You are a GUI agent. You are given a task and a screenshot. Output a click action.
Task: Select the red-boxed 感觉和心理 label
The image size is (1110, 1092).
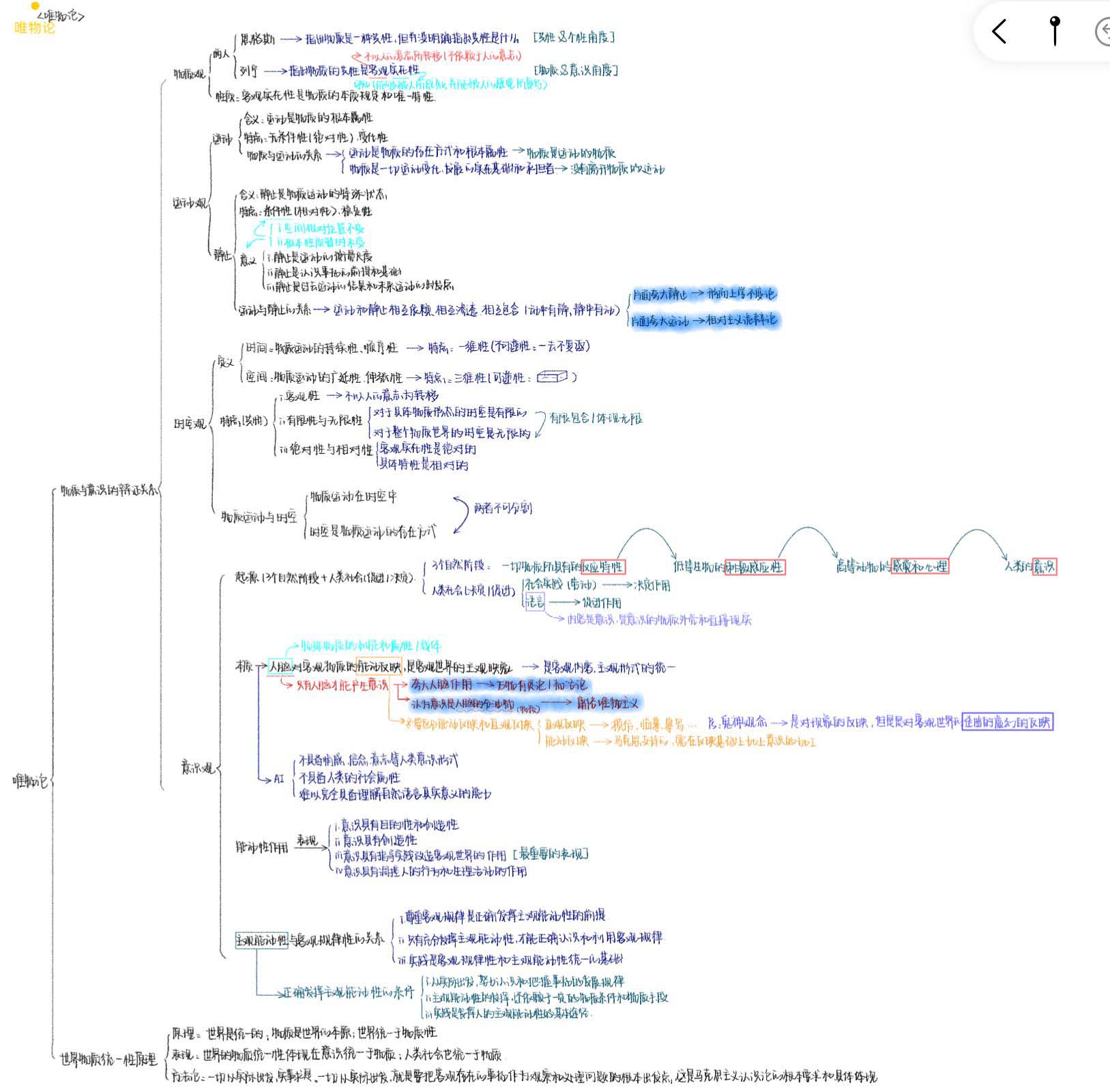point(919,566)
